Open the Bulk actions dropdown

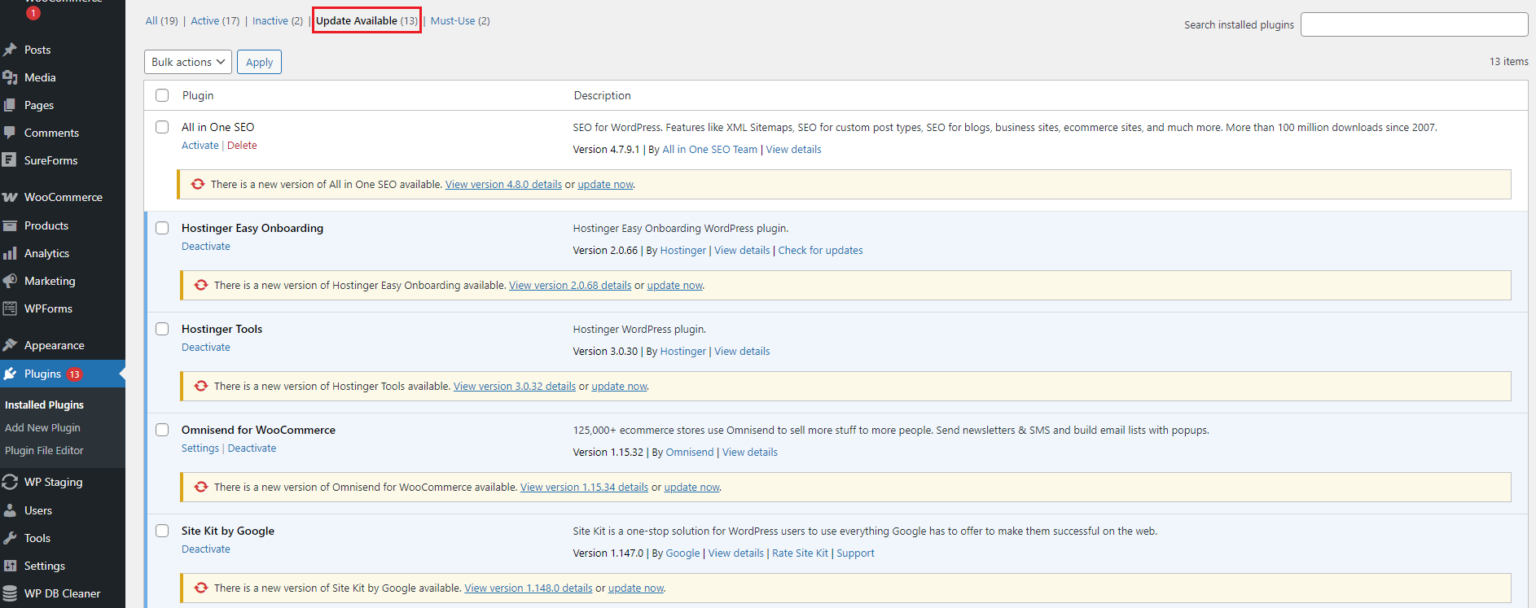click(187, 61)
